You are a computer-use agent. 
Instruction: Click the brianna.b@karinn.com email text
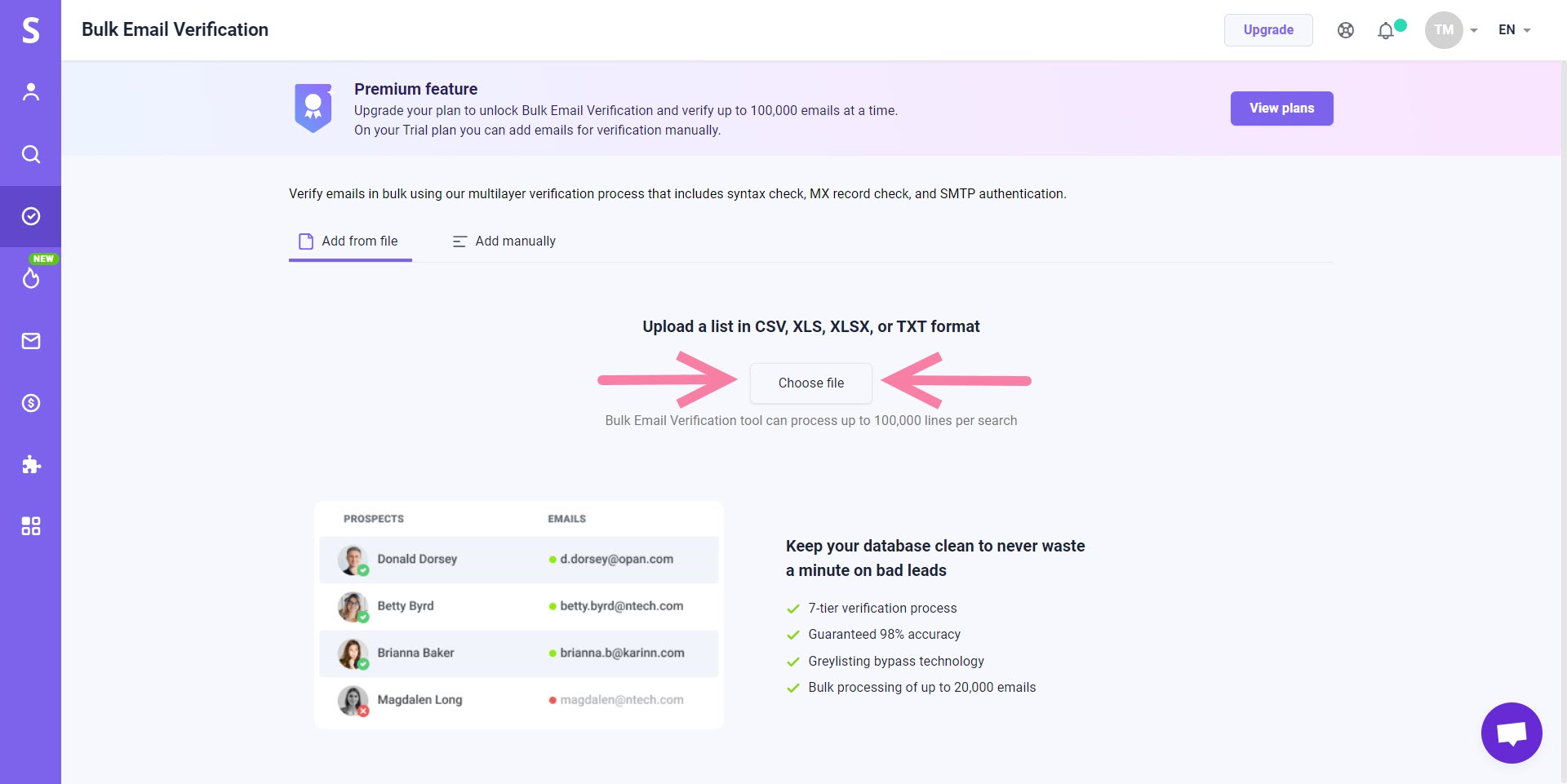(622, 653)
